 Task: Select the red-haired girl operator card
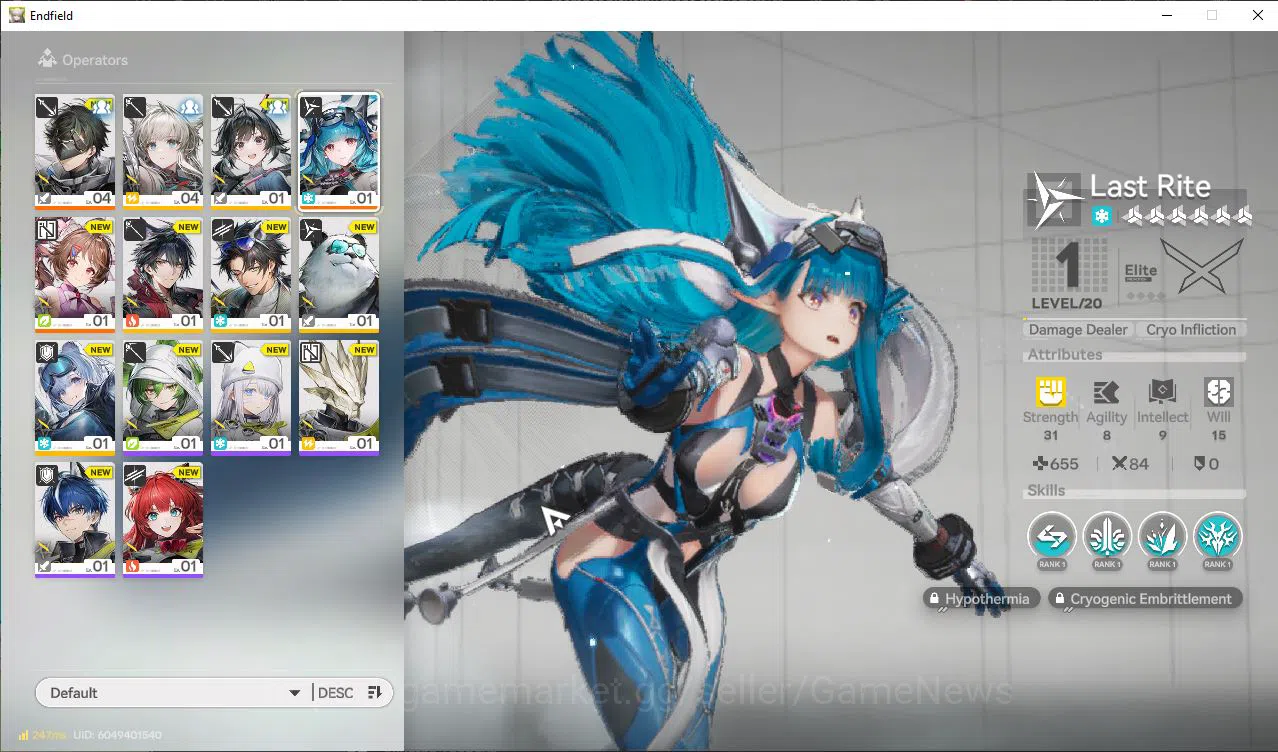point(163,520)
